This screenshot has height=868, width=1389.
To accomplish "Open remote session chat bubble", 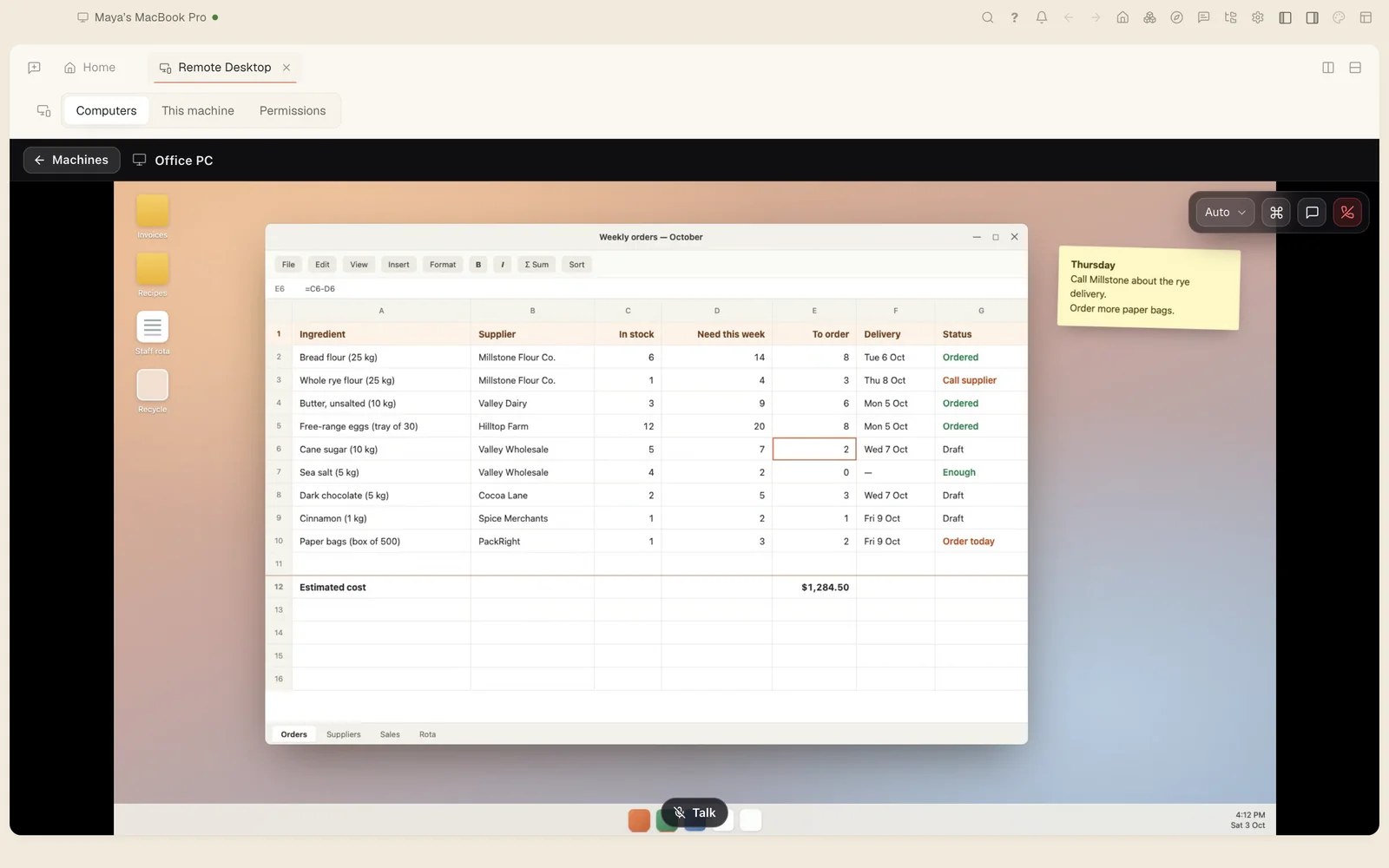I will coord(1312,212).
